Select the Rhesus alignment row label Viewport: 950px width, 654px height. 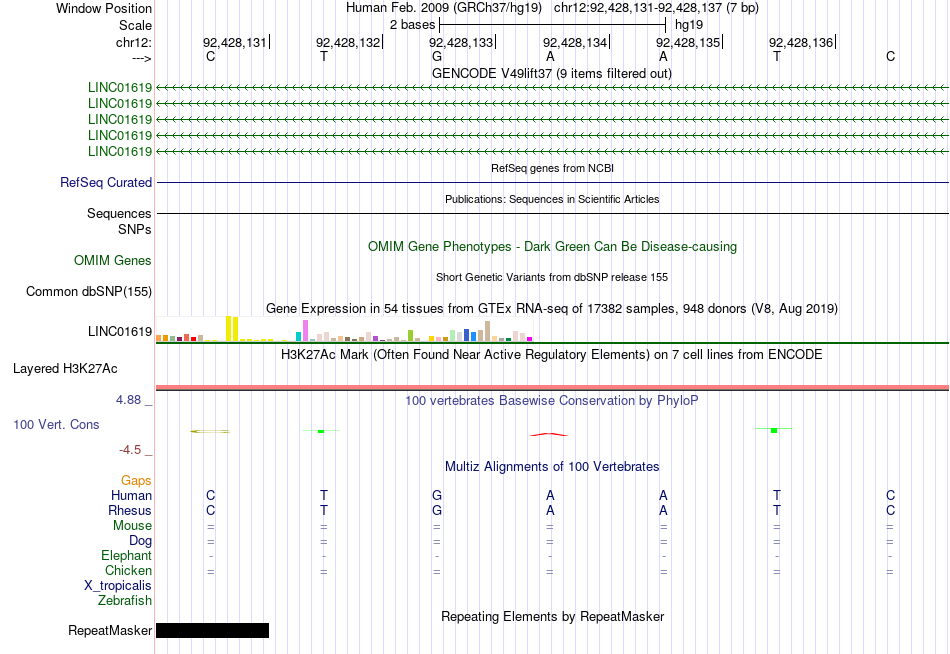coord(130,511)
